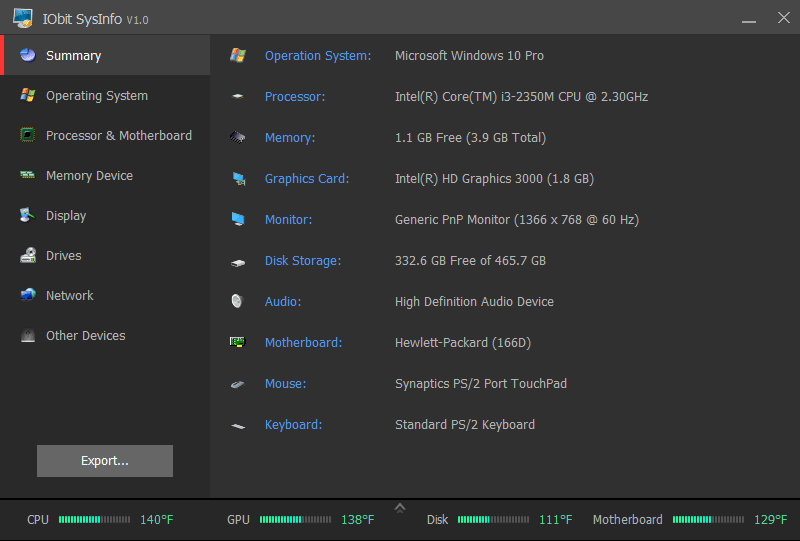Click the green board icon beside Motherboard row

point(238,342)
